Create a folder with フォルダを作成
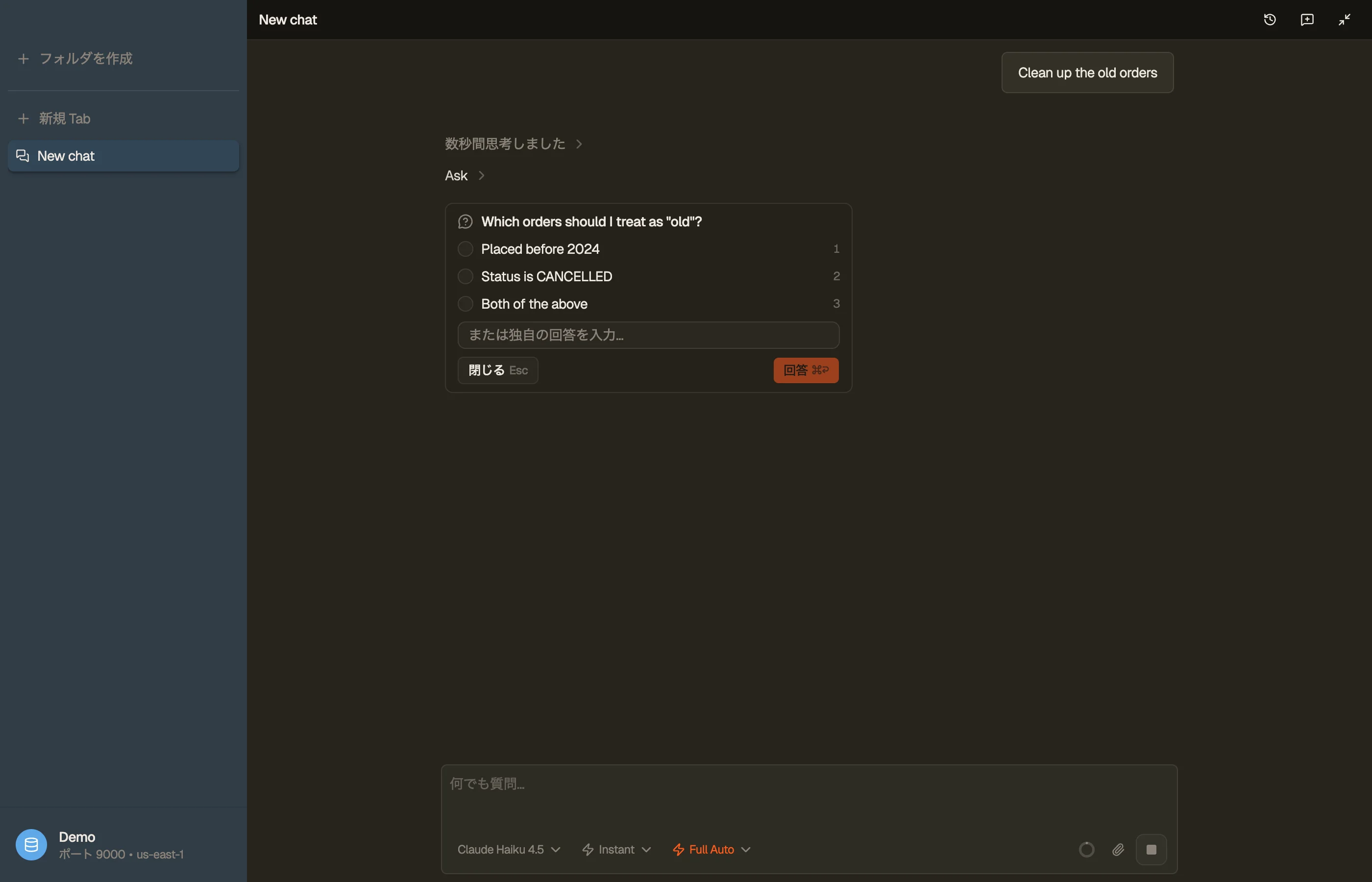Viewport: 1372px width, 882px height. point(123,58)
